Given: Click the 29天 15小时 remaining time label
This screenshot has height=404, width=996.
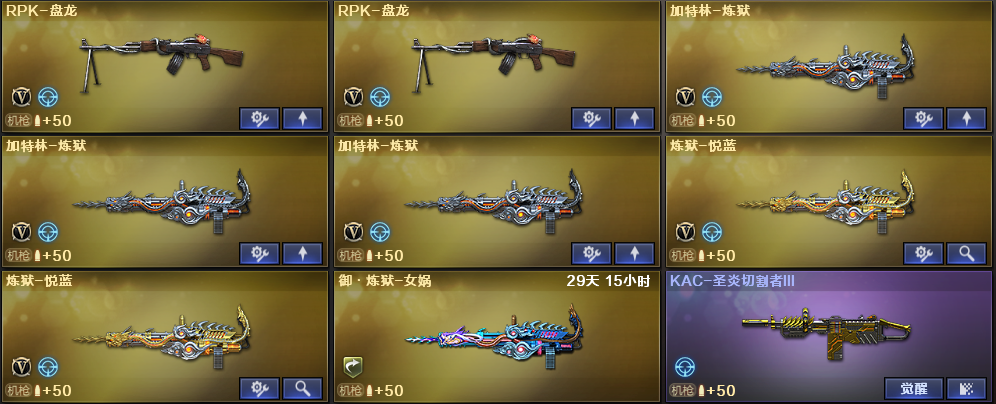Looking at the screenshot, I should click(x=609, y=281).
